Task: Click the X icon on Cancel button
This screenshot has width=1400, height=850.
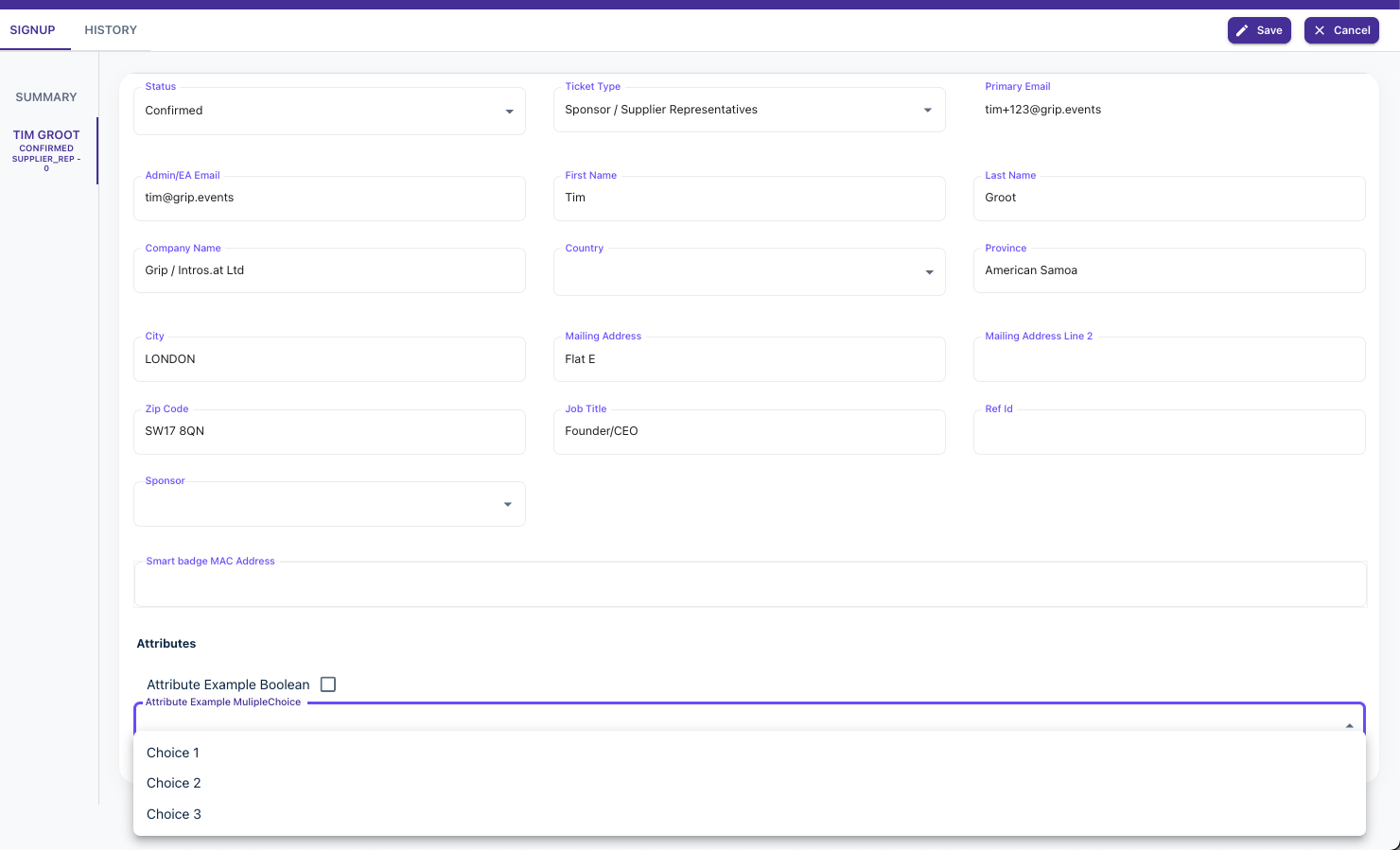Action: coord(1320,30)
